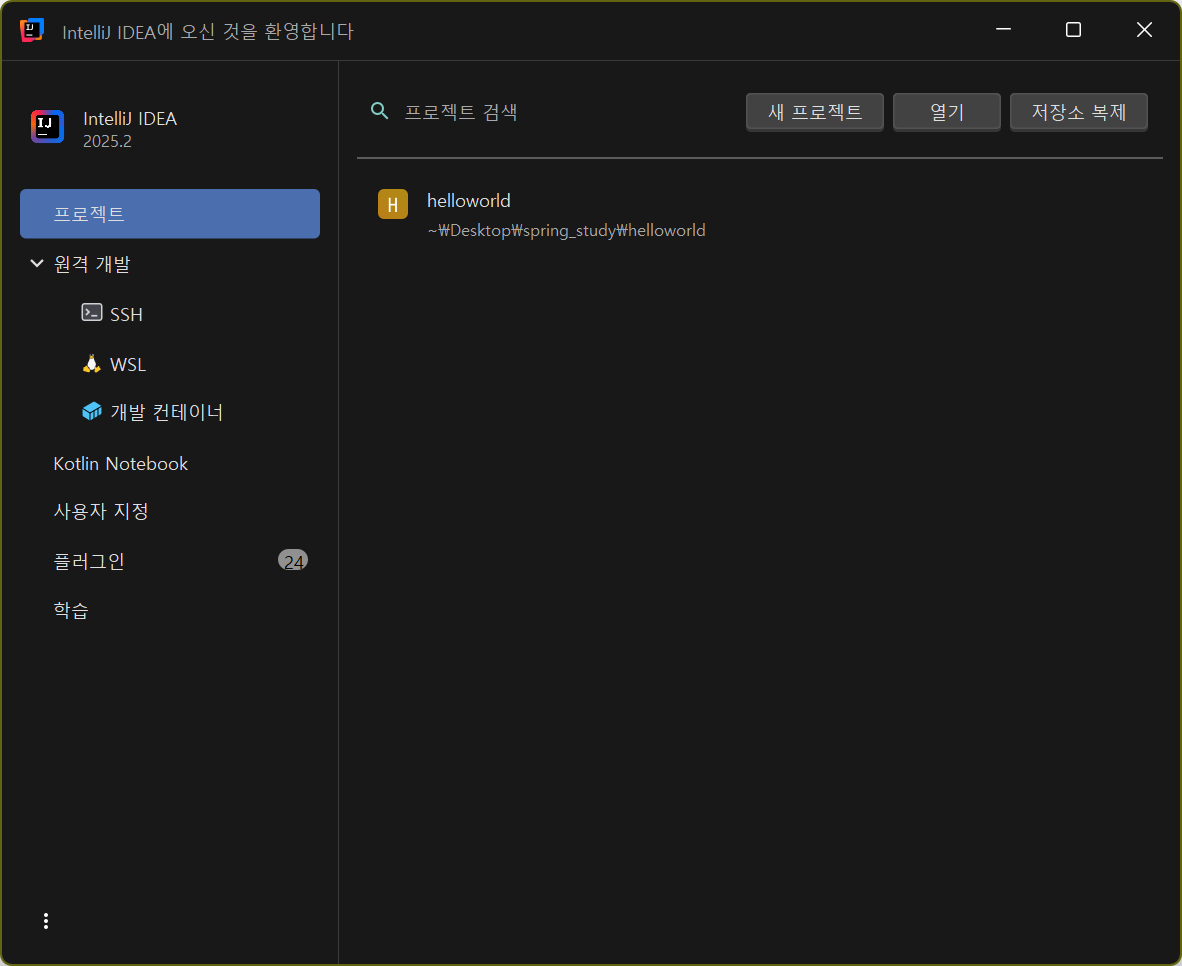
Task: Click the helloworld project H icon
Action: point(393,204)
